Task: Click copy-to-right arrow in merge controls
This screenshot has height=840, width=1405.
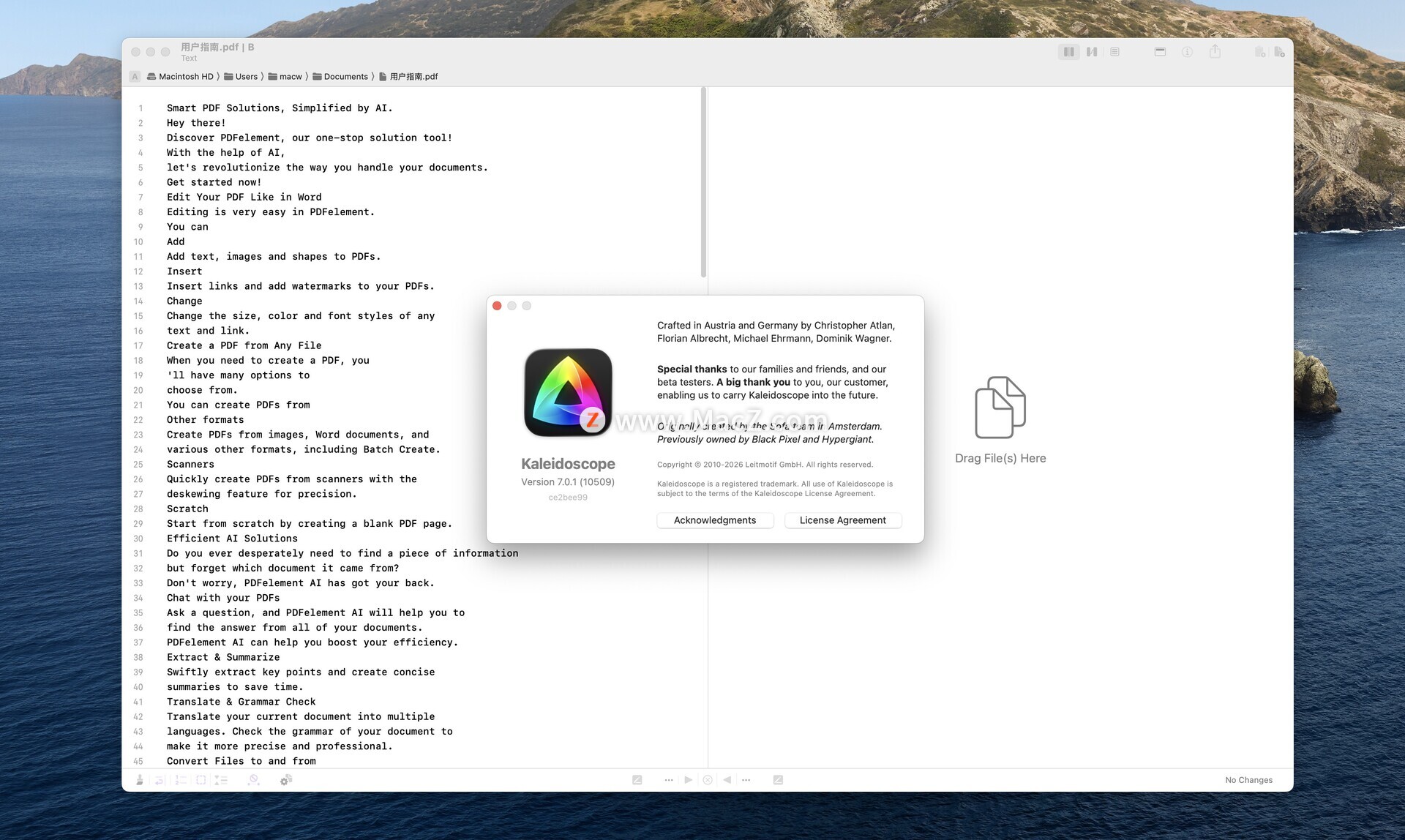Action: pyautogui.click(x=689, y=780)
